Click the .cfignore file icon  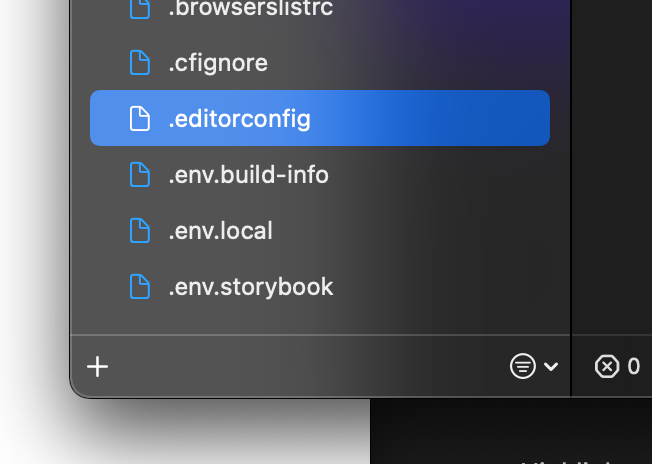140,63
